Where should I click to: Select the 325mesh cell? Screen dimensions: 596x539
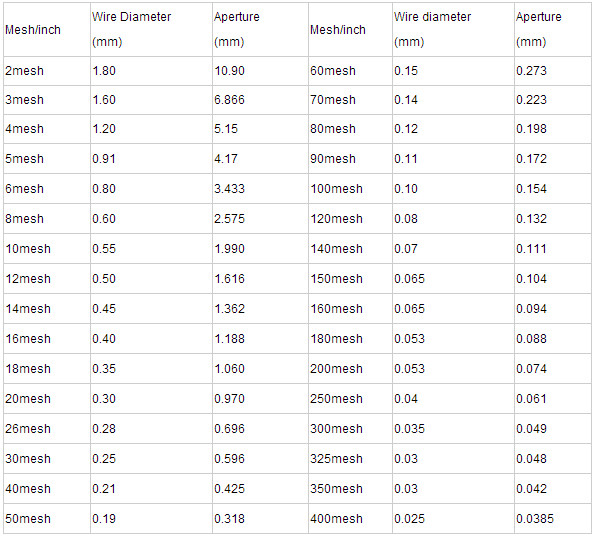click(x=336, y=459)
